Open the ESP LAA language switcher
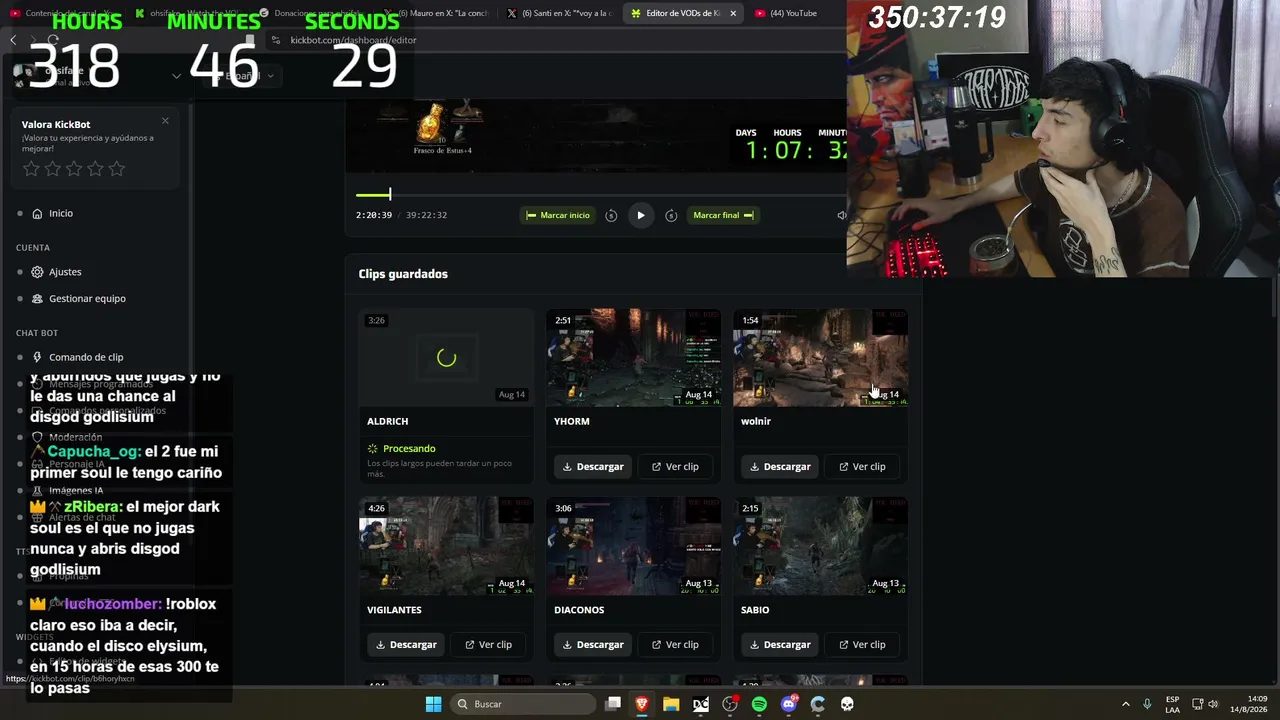 click(x=1172, y=704)
